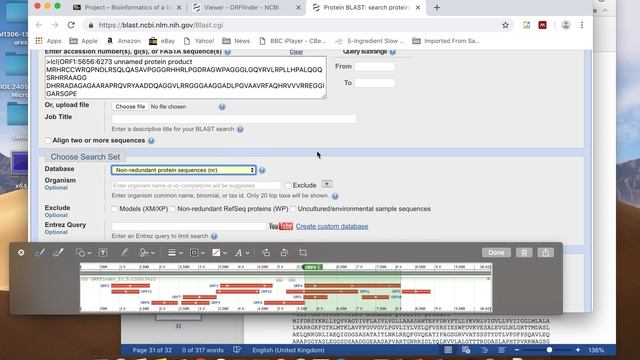Click the YouTube icon by Entrez Query
Screen dimensions: 640x360
click(281, 226)
